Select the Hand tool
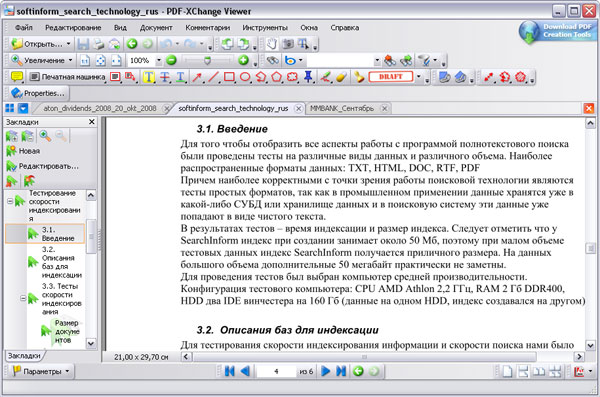Image resolution: width=600 pixels, height=397 pixels. coord(272,44)
